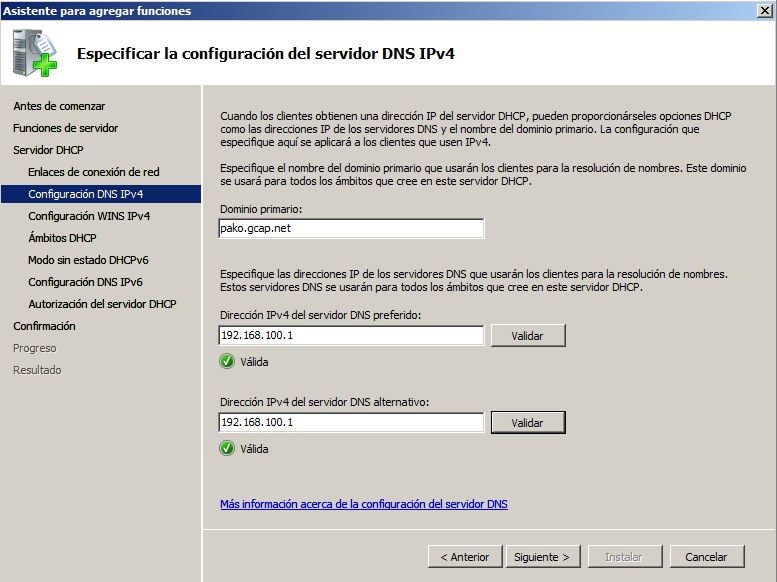Screen dimensions: 777x582
Task: Select Servidor DHCP in sidebar
Action: coord(48,150)
